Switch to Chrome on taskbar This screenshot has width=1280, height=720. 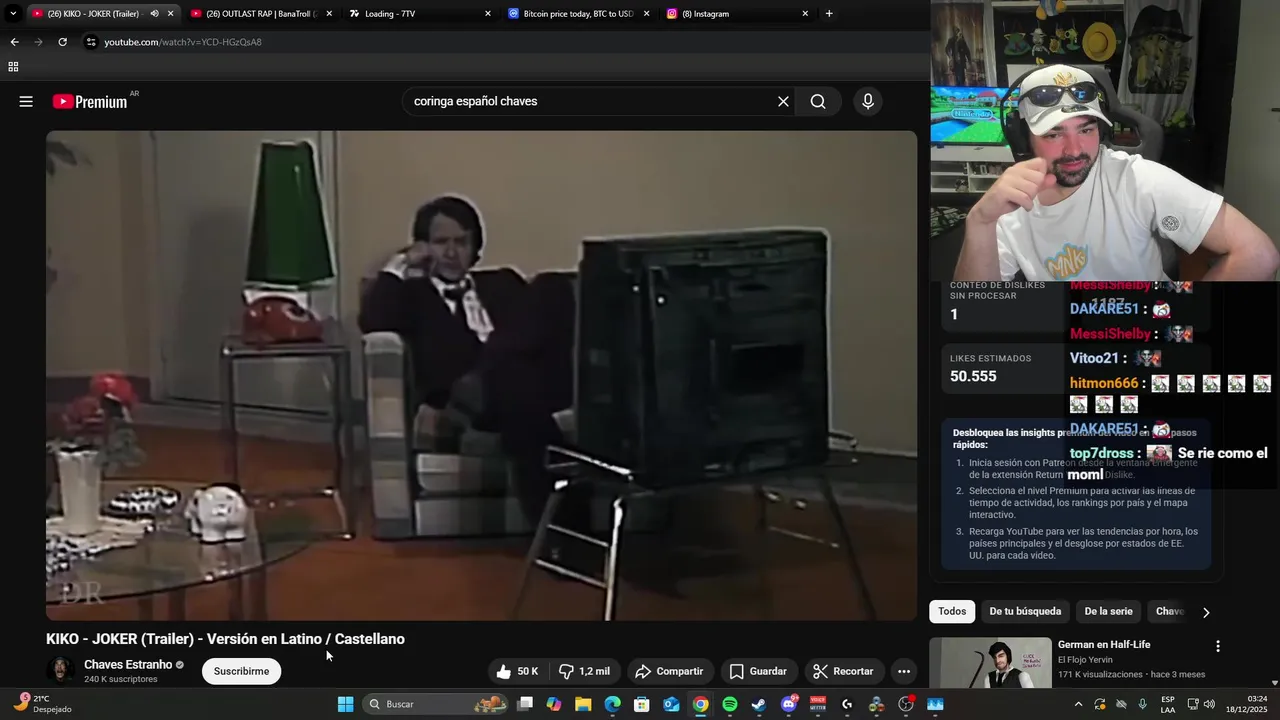point(700,704)
